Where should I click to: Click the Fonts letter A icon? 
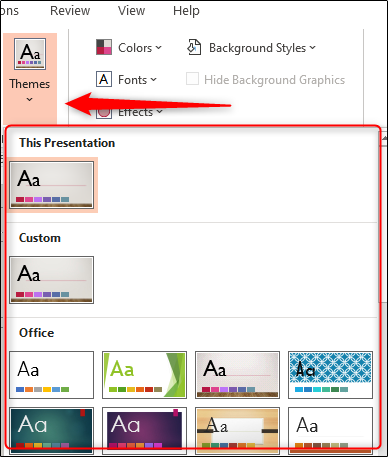click(x=104, y=79)
